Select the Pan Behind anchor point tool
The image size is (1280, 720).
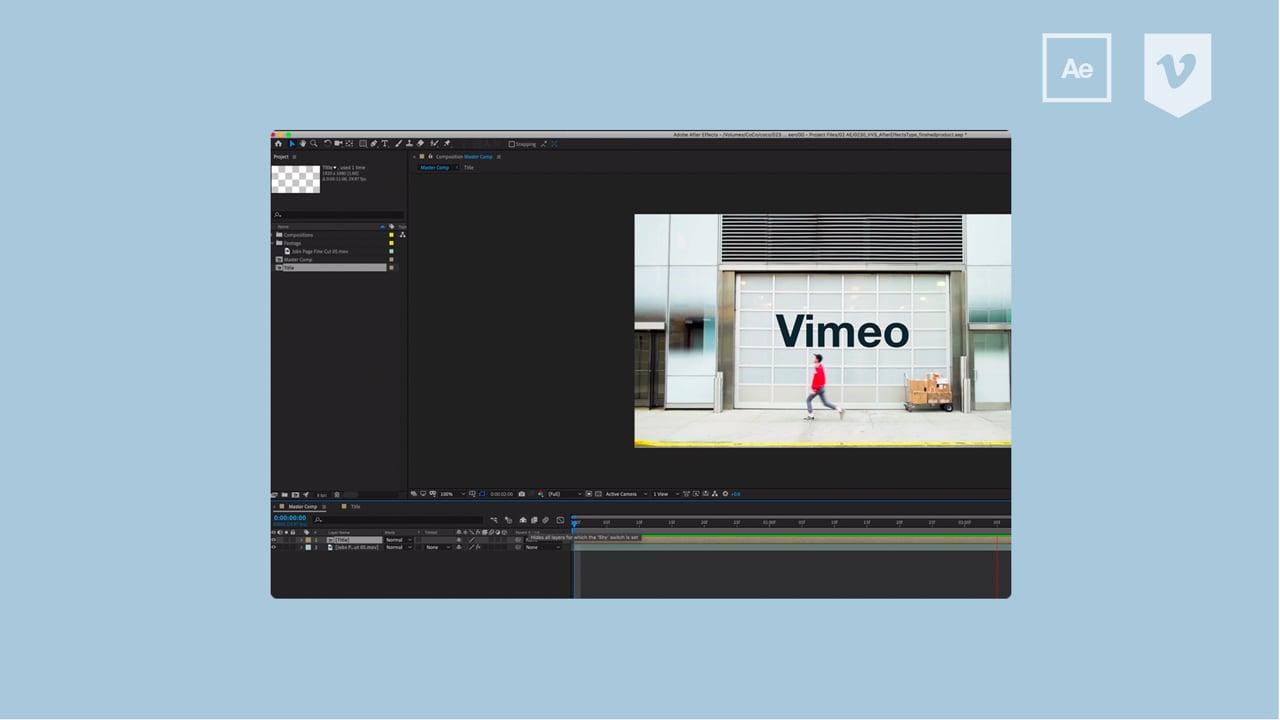point(349,144)
